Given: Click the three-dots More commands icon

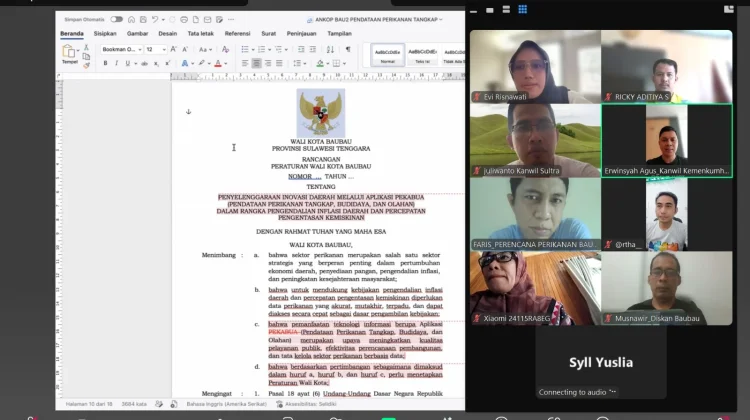Looking at the screenshot, I should point(231,20).
